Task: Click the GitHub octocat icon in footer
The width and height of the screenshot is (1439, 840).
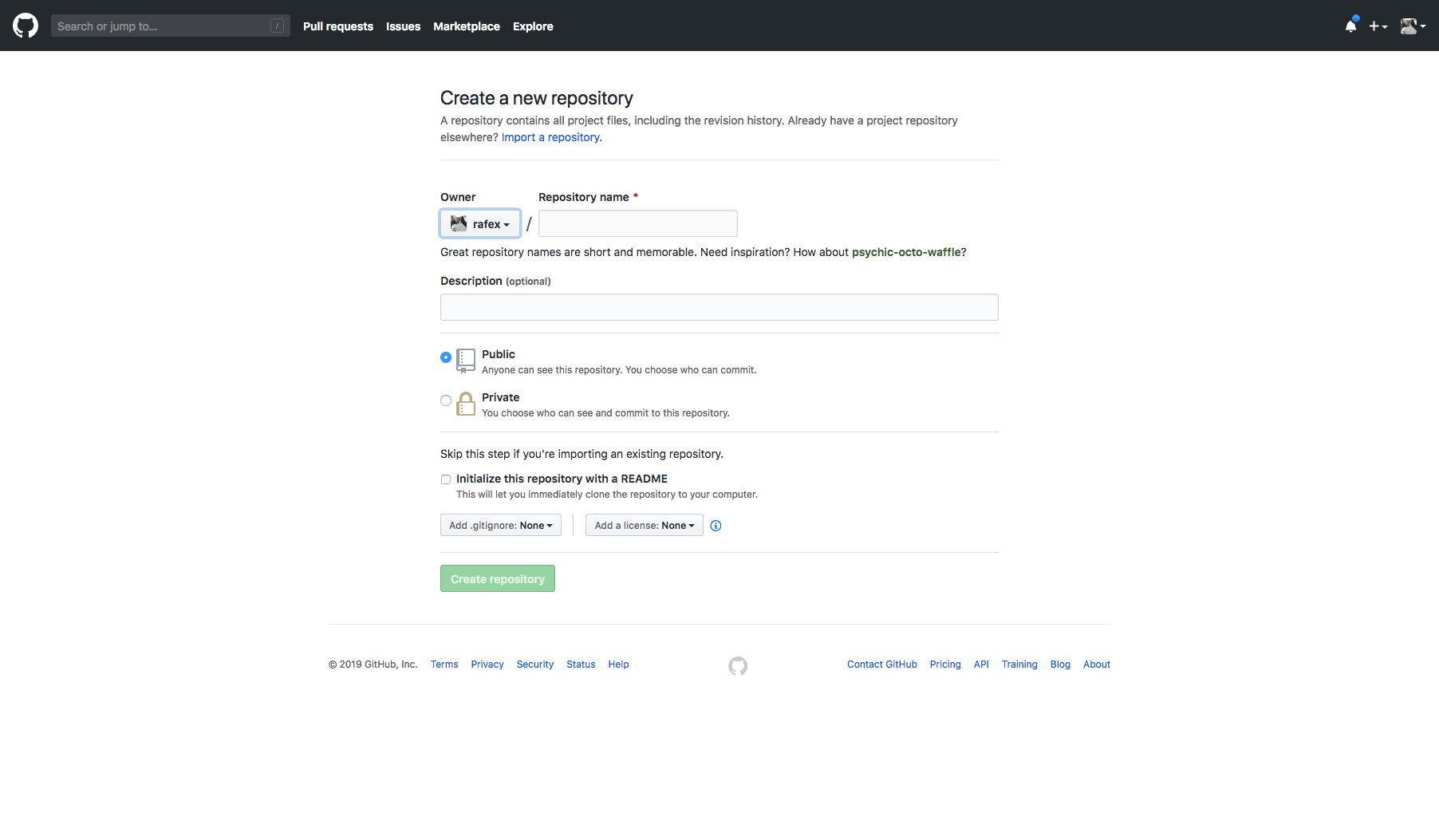Action: pos(737,665)
